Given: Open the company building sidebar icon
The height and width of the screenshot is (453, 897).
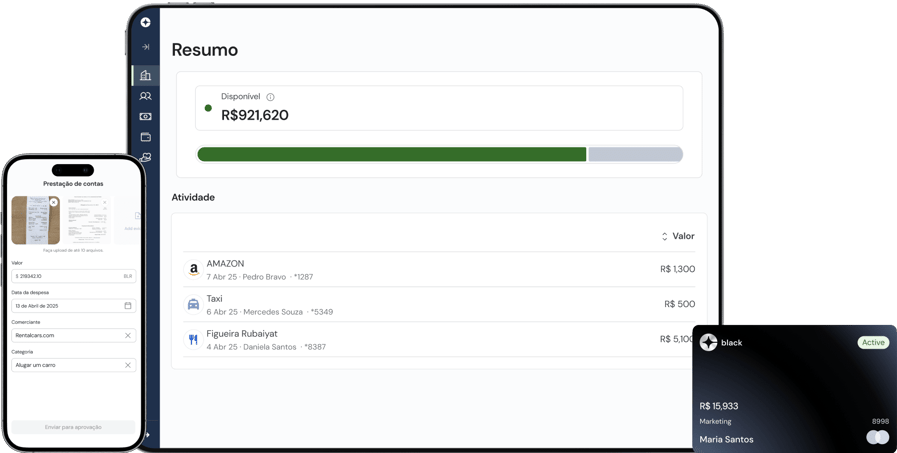Looking at the screenshot, I should [145, 75].
